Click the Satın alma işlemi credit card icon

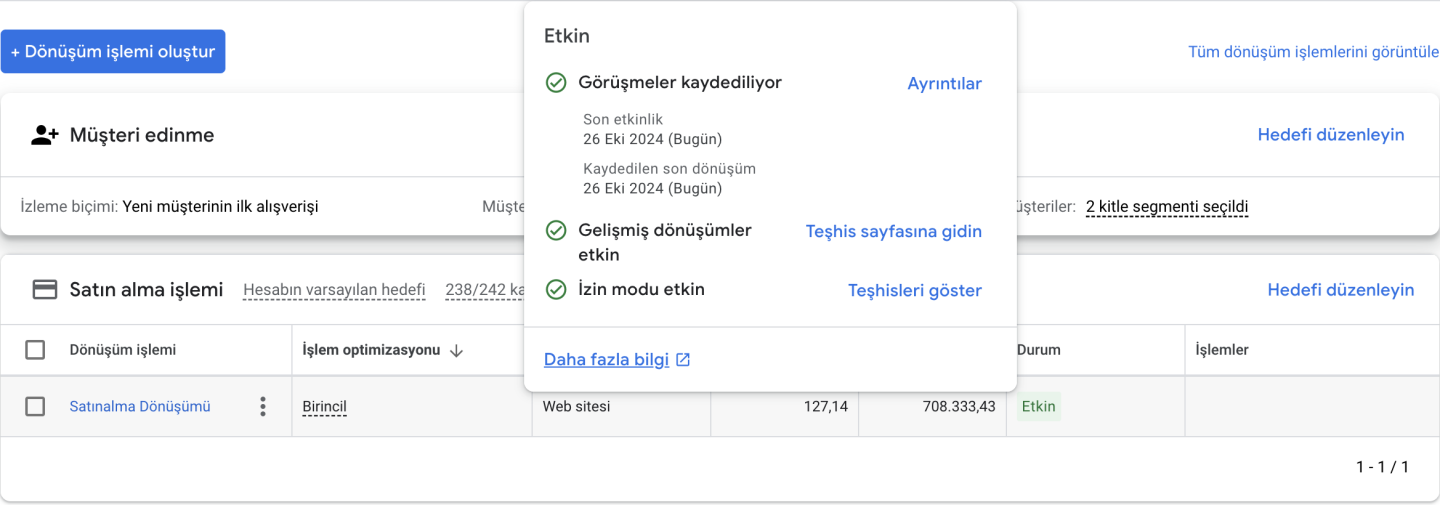pos(45,290)
